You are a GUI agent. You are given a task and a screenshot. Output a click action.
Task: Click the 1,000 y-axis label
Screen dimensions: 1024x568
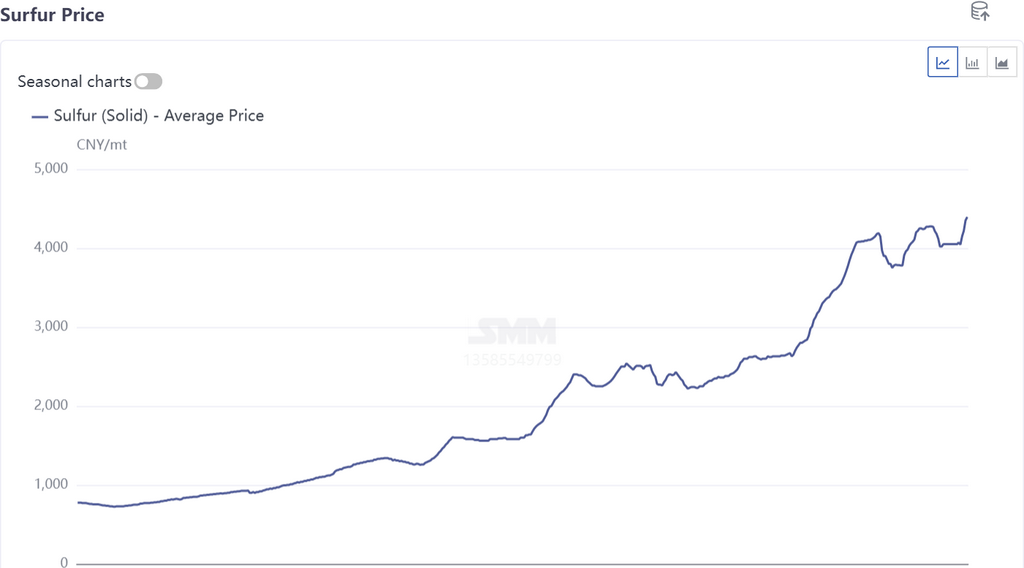pyautogui.click(x=51, y=485)
